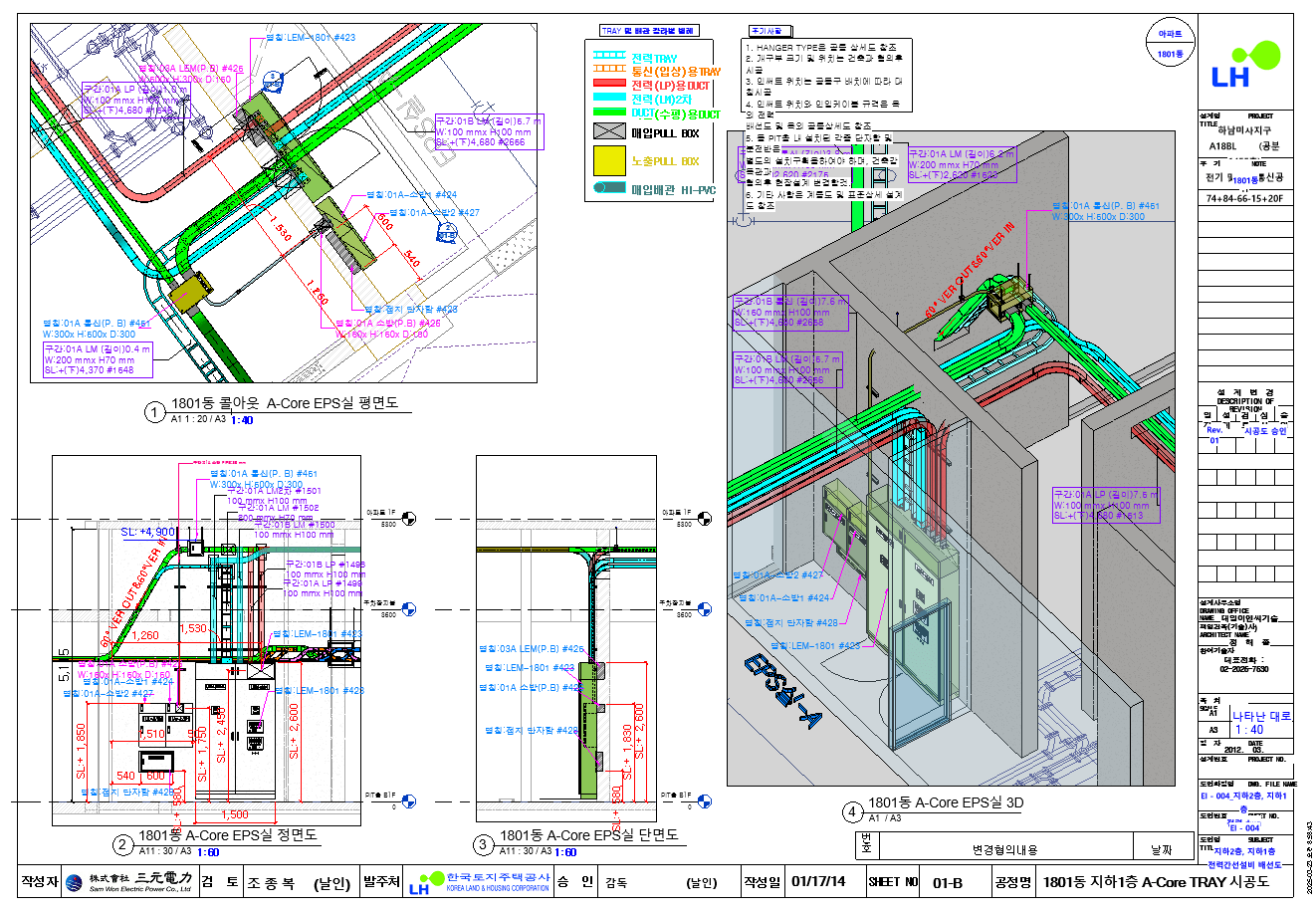Click the 공정명 label in title strip
1316x913 pixels.
1013,882
